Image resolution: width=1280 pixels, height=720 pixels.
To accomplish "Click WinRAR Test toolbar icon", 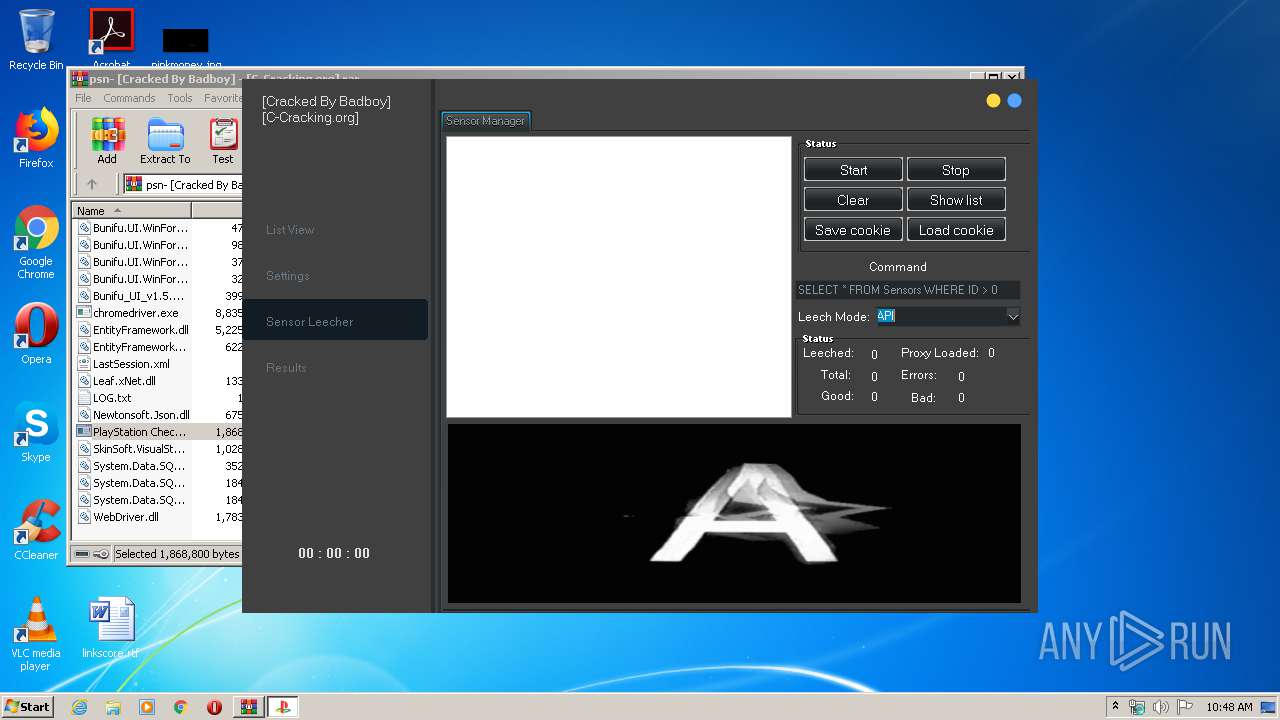I will pyautogui.click(x=223, y=142).
